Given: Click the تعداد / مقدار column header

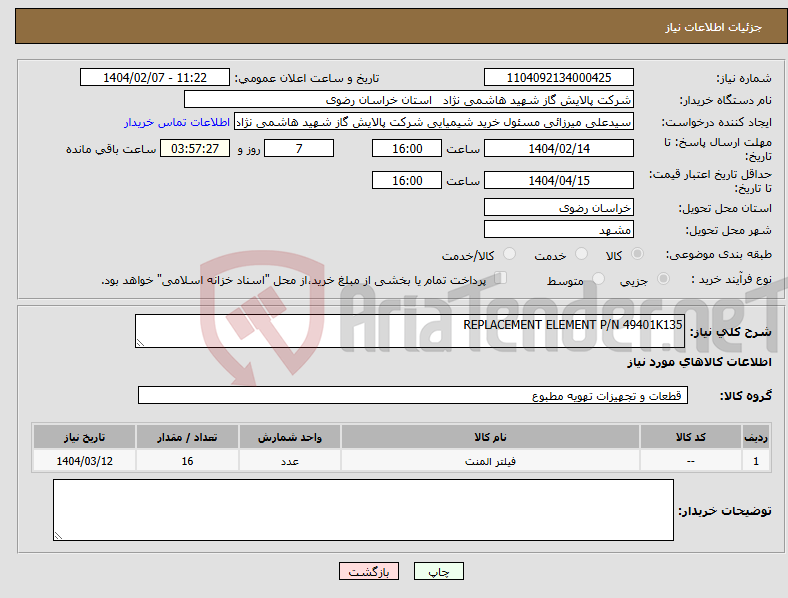Looking at the screenshot, I should 187,437.
